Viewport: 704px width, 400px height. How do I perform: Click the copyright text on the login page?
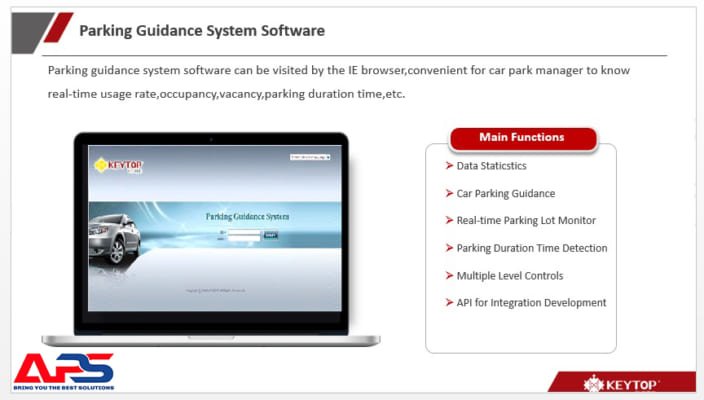(216, 291)
